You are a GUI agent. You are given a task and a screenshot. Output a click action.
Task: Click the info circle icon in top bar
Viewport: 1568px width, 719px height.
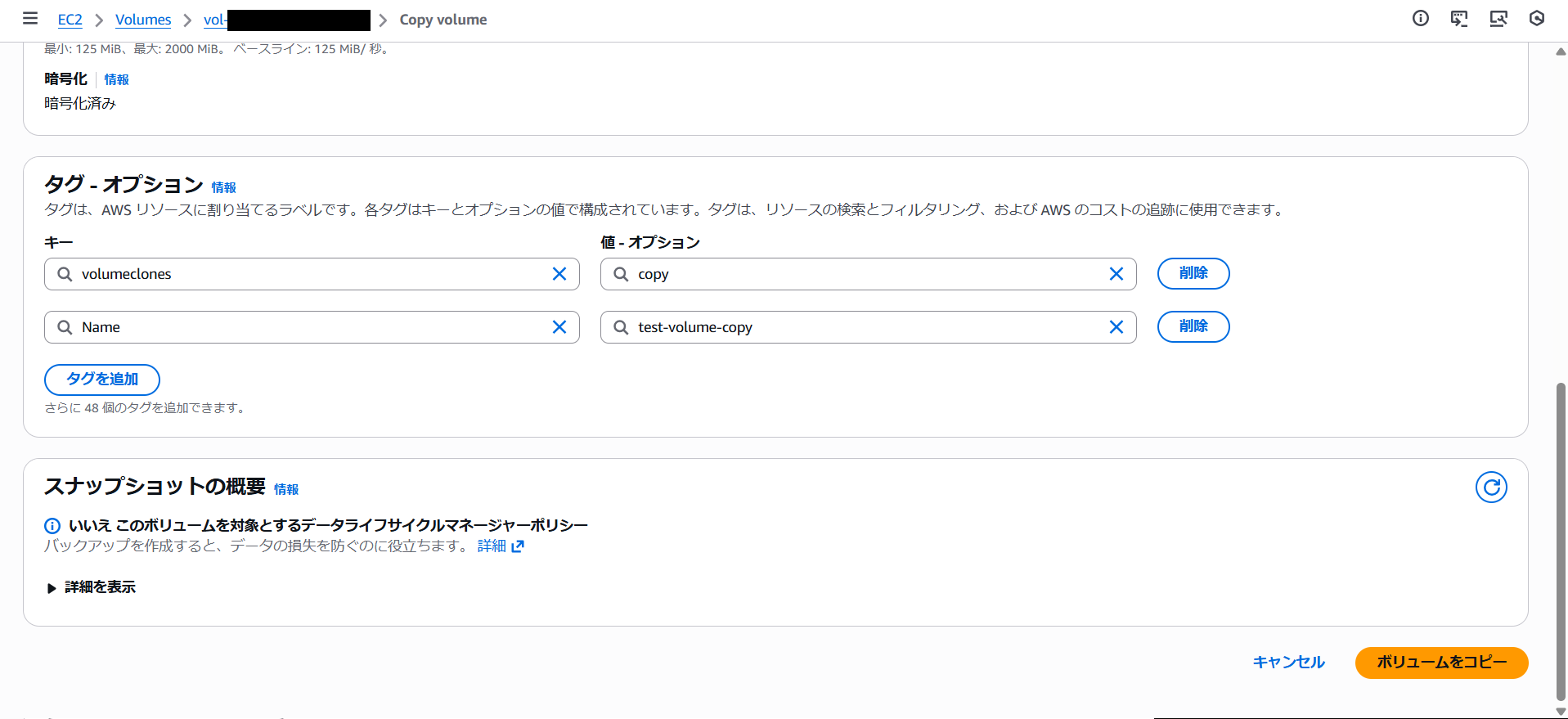pyautogui.click(x=1421, y=19)
